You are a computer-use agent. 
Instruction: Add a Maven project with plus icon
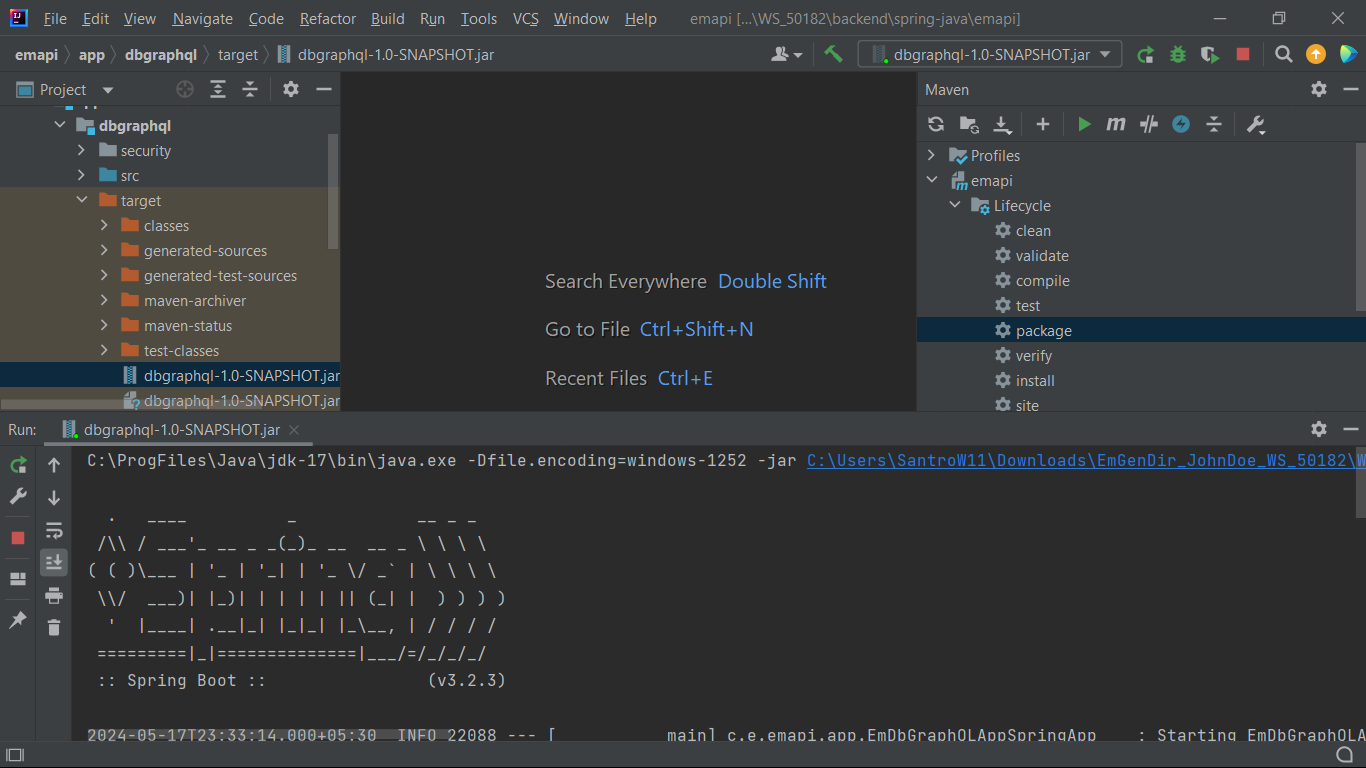pos(1042,124)
